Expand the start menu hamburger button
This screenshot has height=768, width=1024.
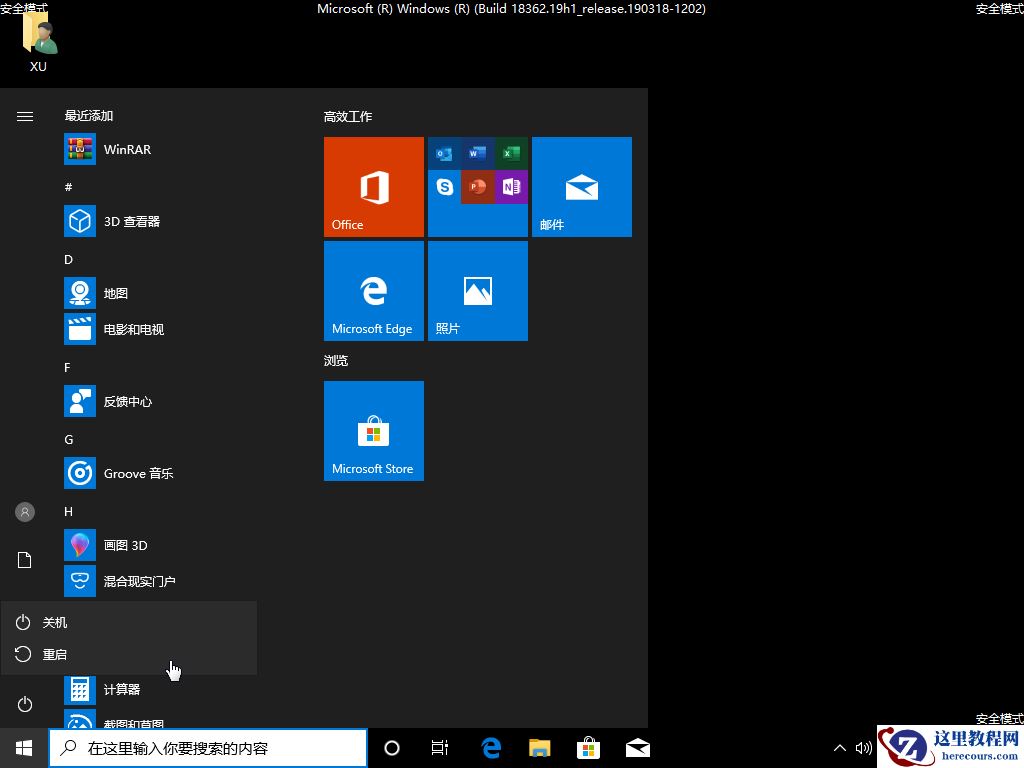click(25, 116)
